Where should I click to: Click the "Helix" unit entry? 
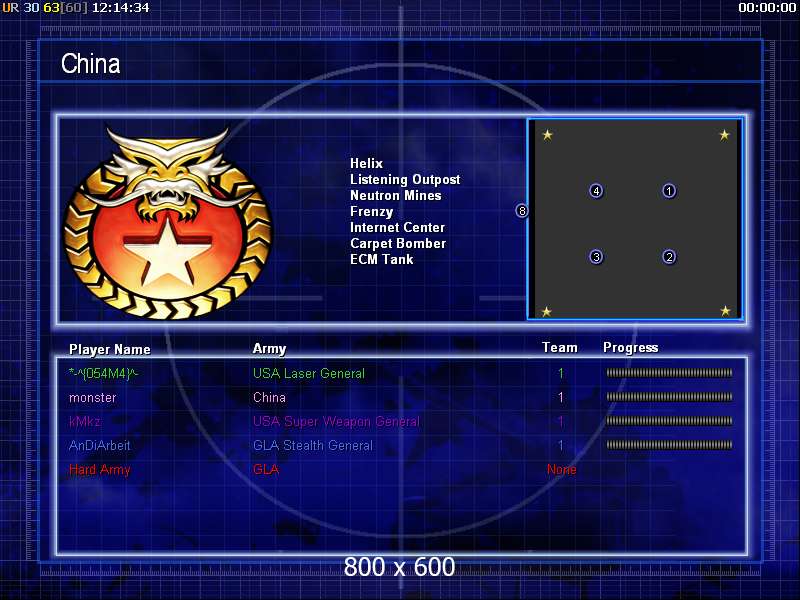click(x=366, y=163)
